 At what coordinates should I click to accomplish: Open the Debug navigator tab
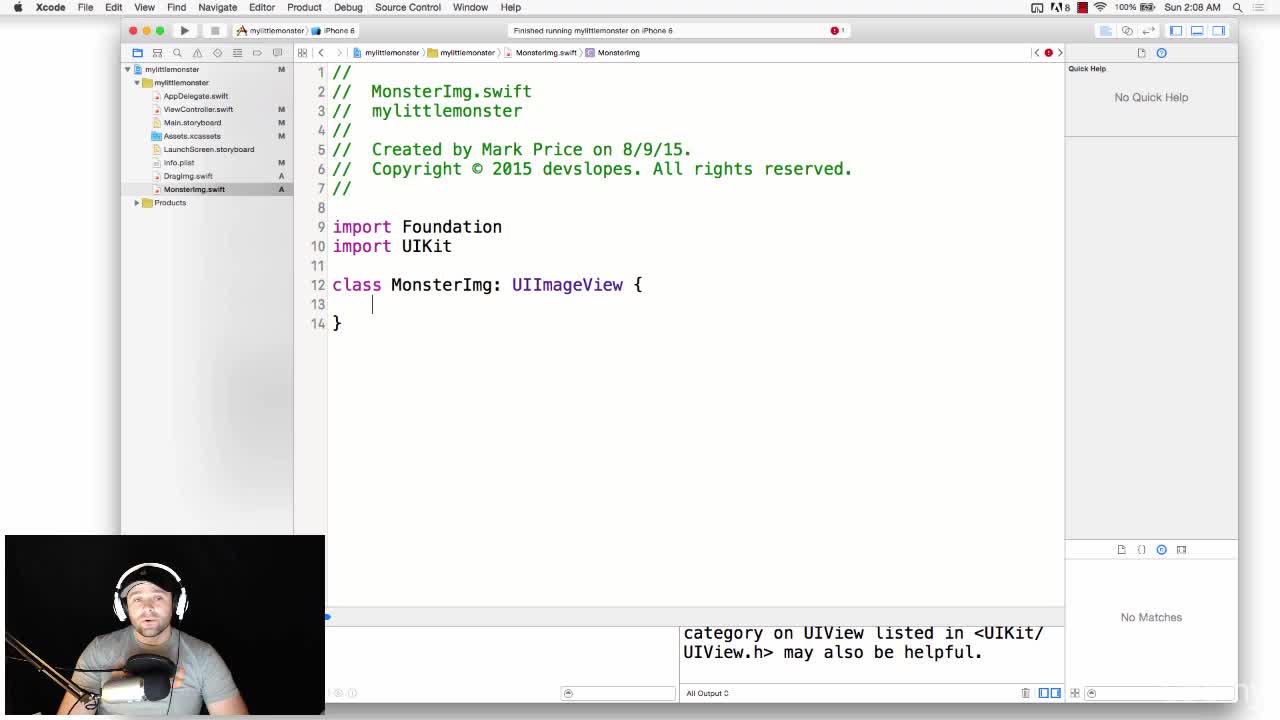237,53
